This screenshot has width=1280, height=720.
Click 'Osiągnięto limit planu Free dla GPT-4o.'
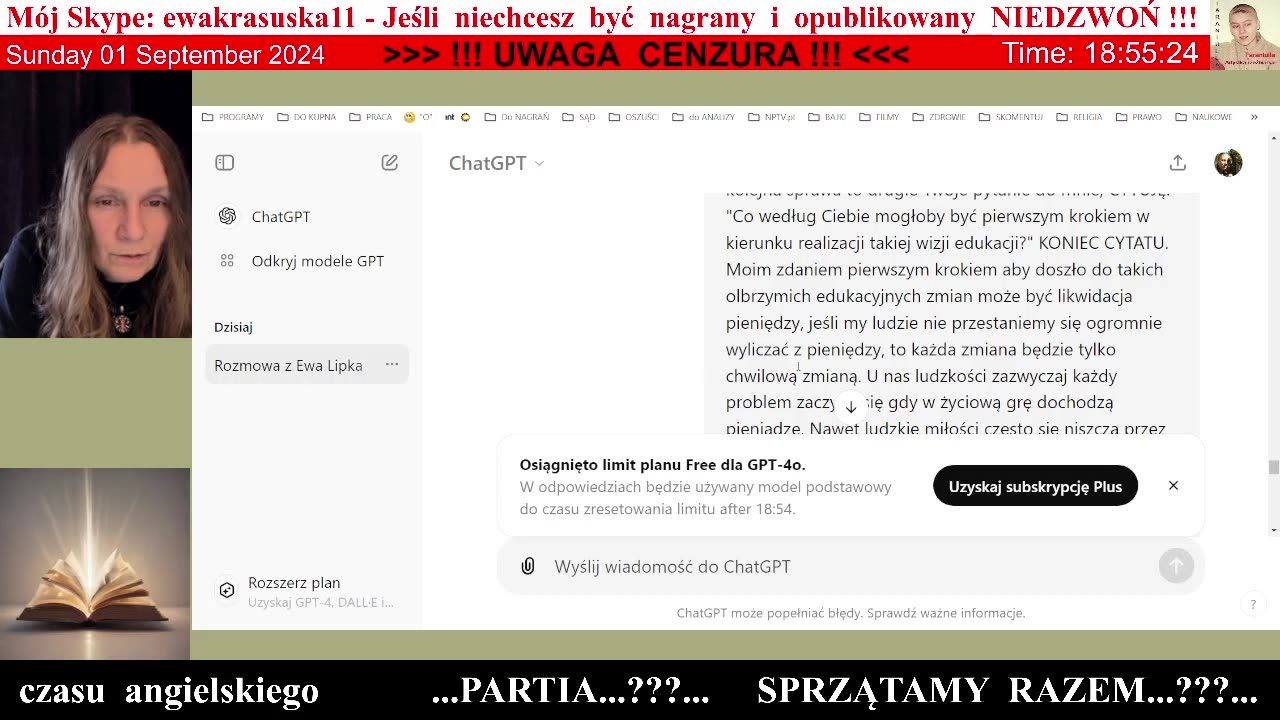(662, 465)
